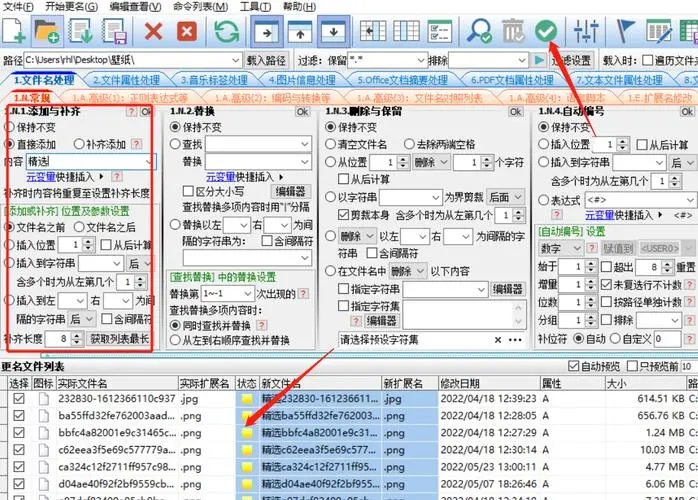Expand the 路径 path dropdown
Screen dimensions: 698x500
(x=236, y=60)
